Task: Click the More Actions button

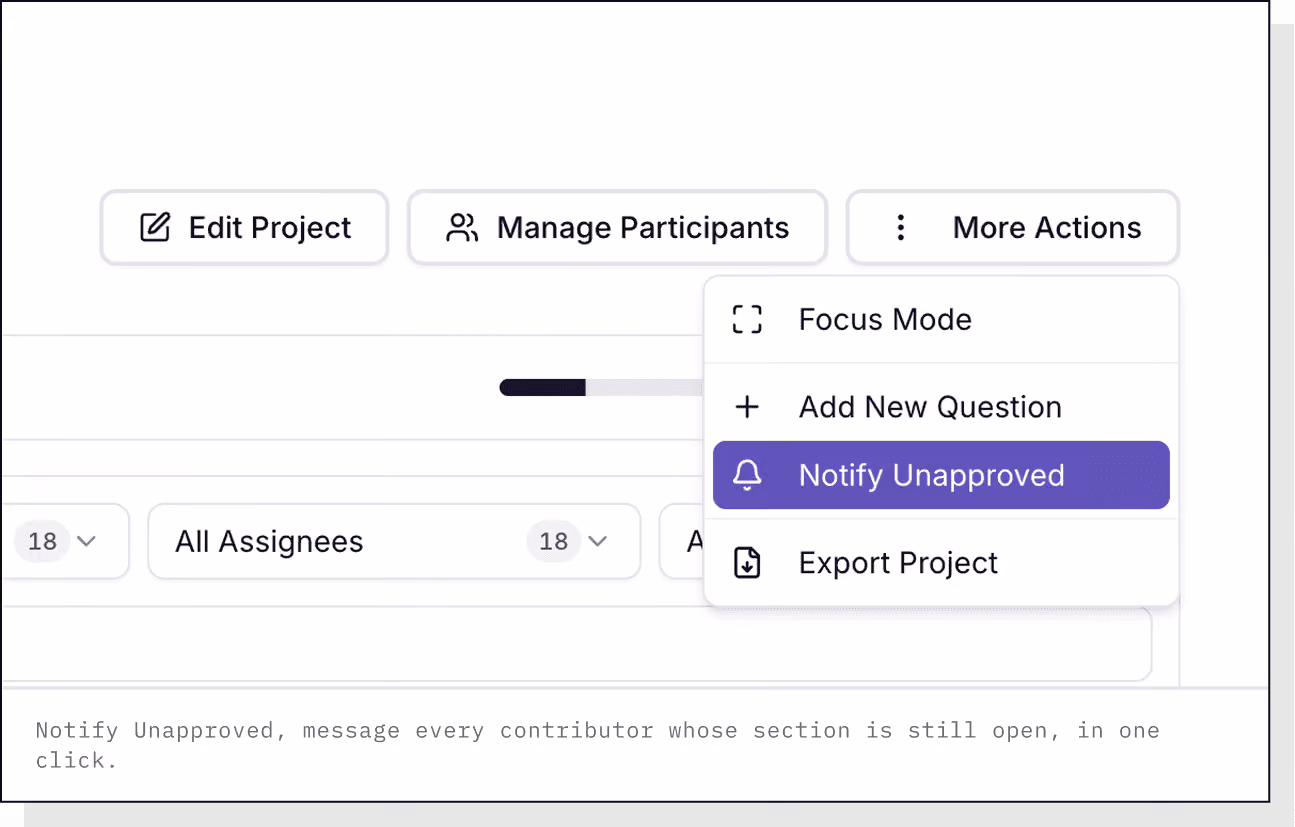Action: pyautogui.click(x=1013, y=228)
